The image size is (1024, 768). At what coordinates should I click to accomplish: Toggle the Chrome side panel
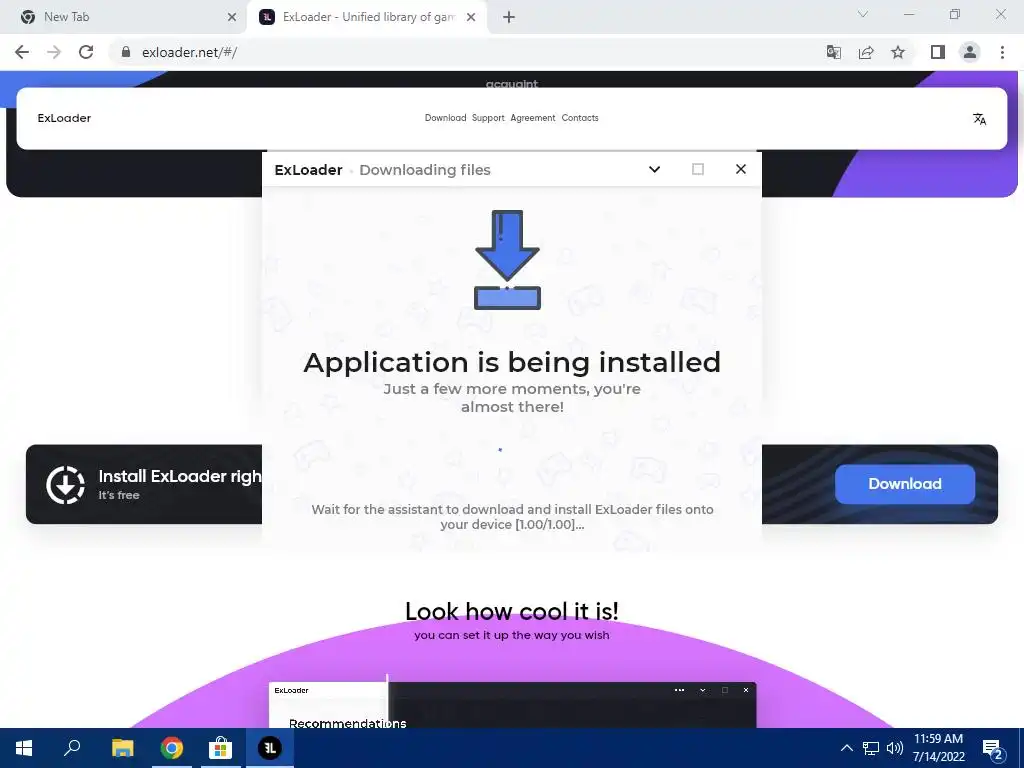coord(938,52)
